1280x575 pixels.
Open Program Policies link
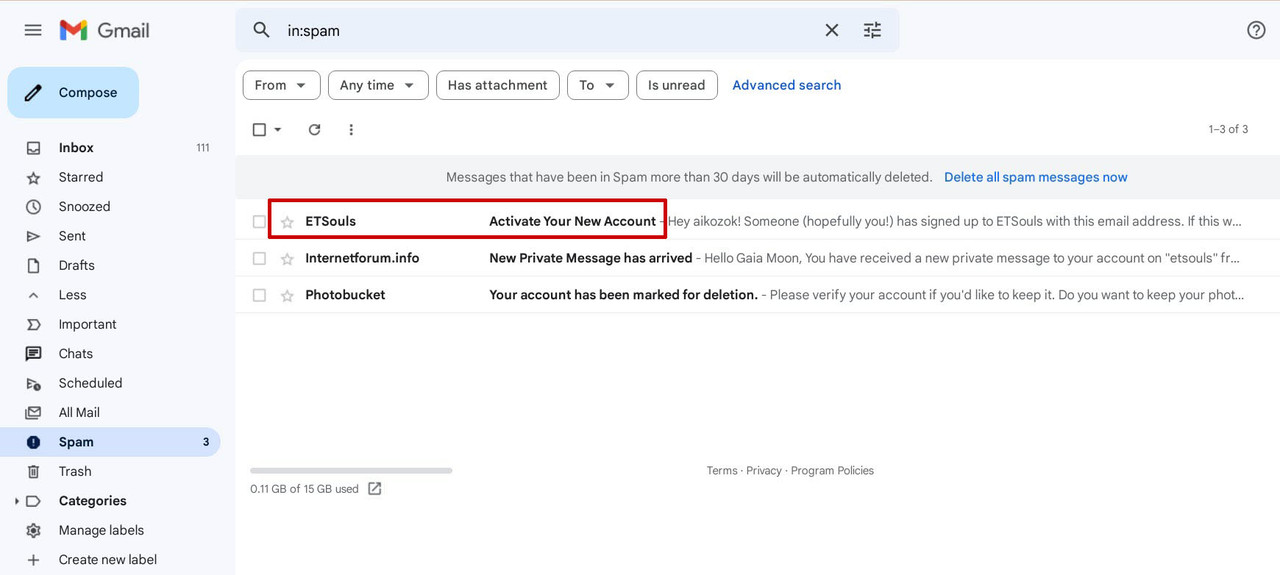[832, 471]
